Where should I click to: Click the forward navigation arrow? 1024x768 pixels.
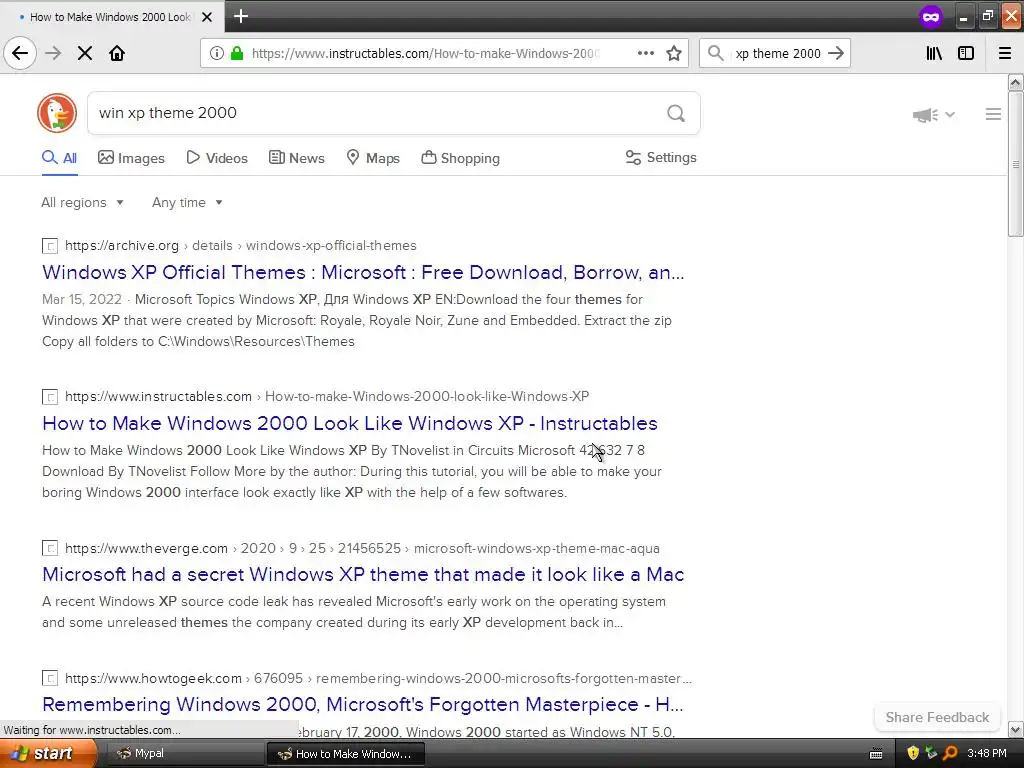click(x=53, y=53)
